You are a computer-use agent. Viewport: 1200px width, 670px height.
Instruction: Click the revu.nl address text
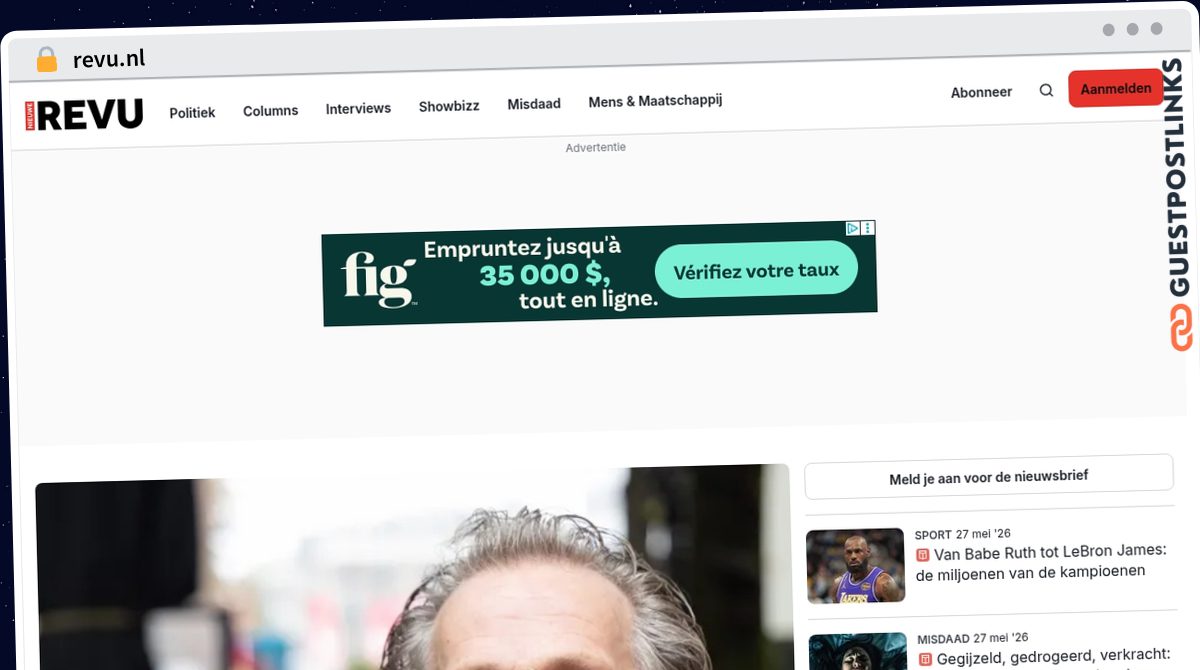109,59
